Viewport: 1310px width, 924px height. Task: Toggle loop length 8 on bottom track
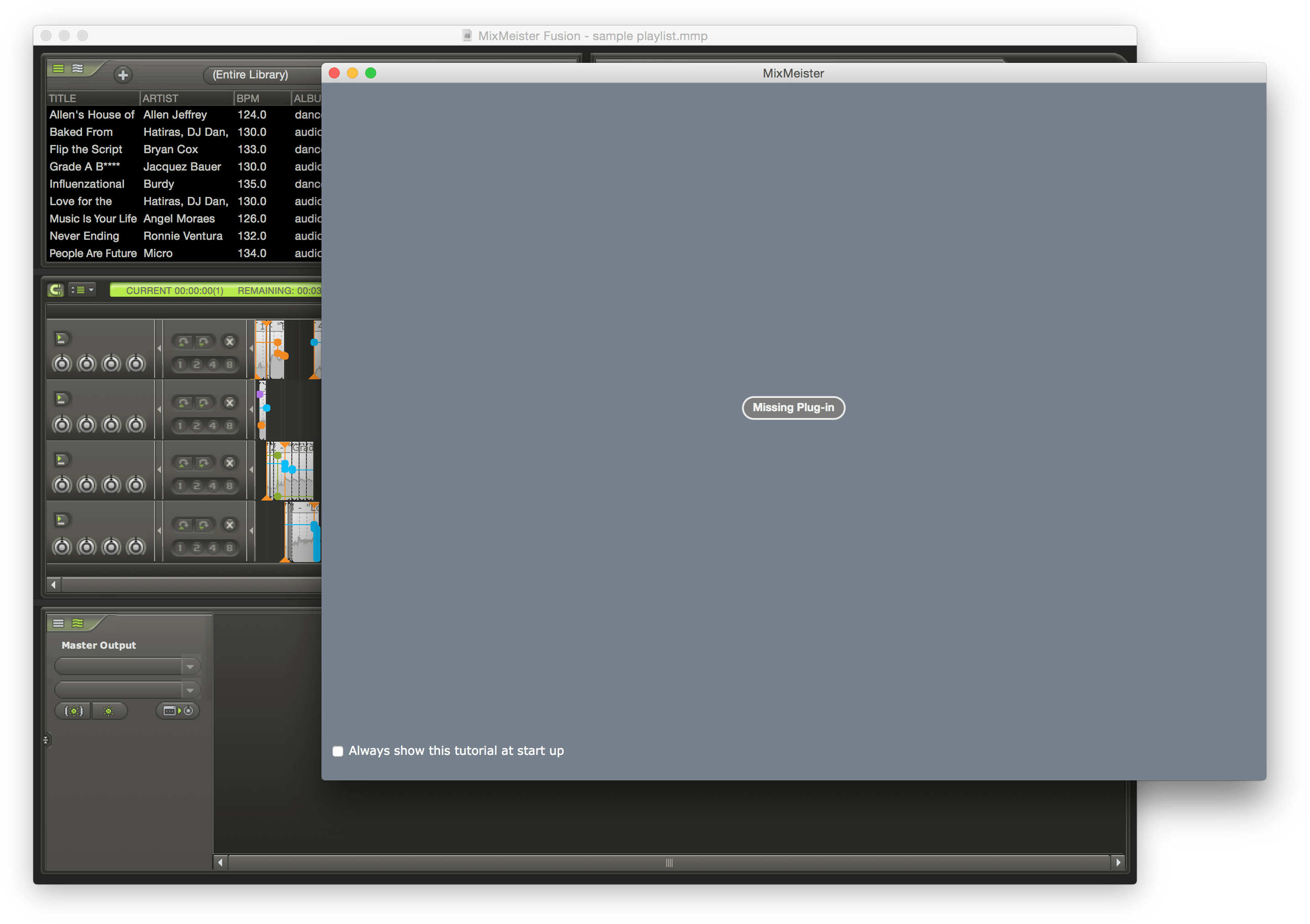pos(229,547)
